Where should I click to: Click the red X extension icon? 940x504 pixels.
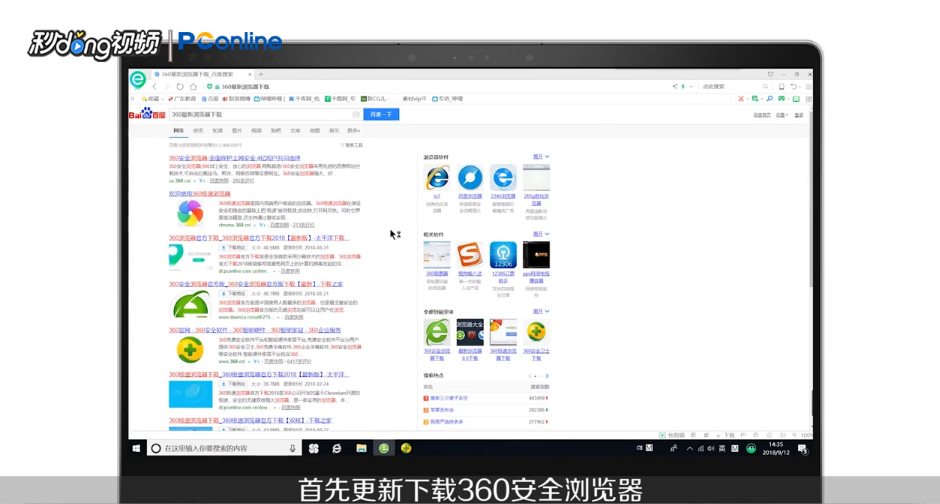pos(741,98)
